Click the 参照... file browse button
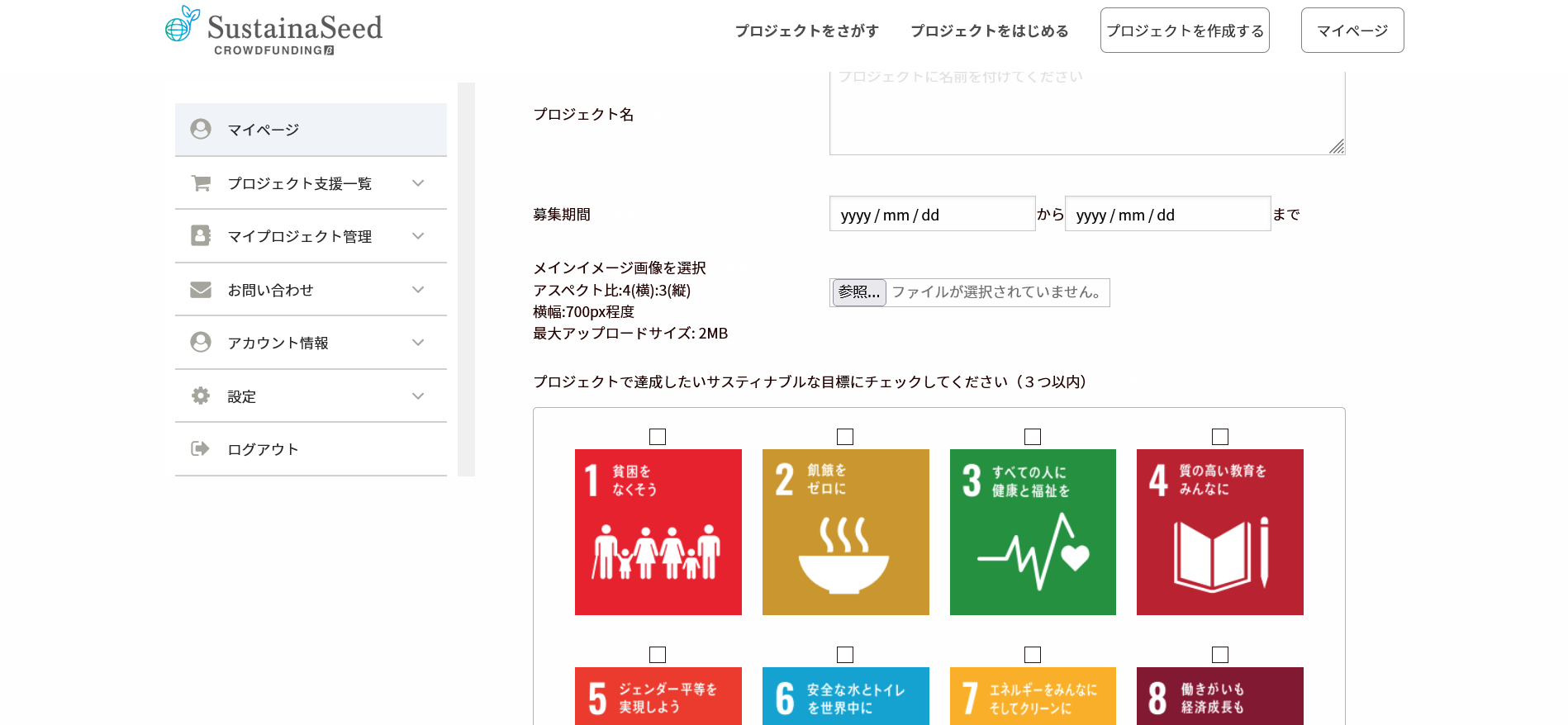Image resolution: width=1568 pixels, height=725 pixels. [x=859, y=292]
